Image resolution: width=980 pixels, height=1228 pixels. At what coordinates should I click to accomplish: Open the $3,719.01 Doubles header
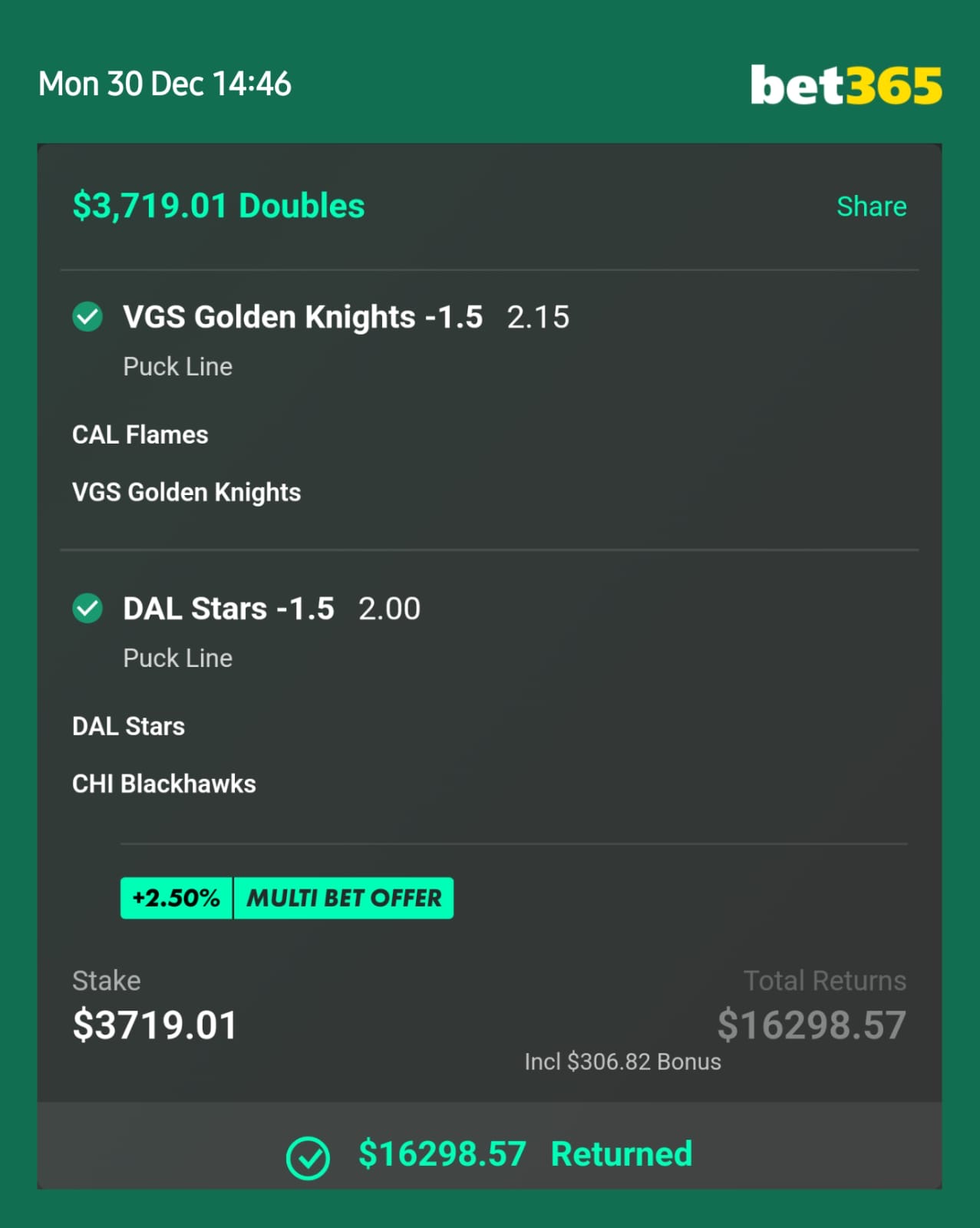tap(219, 206)
